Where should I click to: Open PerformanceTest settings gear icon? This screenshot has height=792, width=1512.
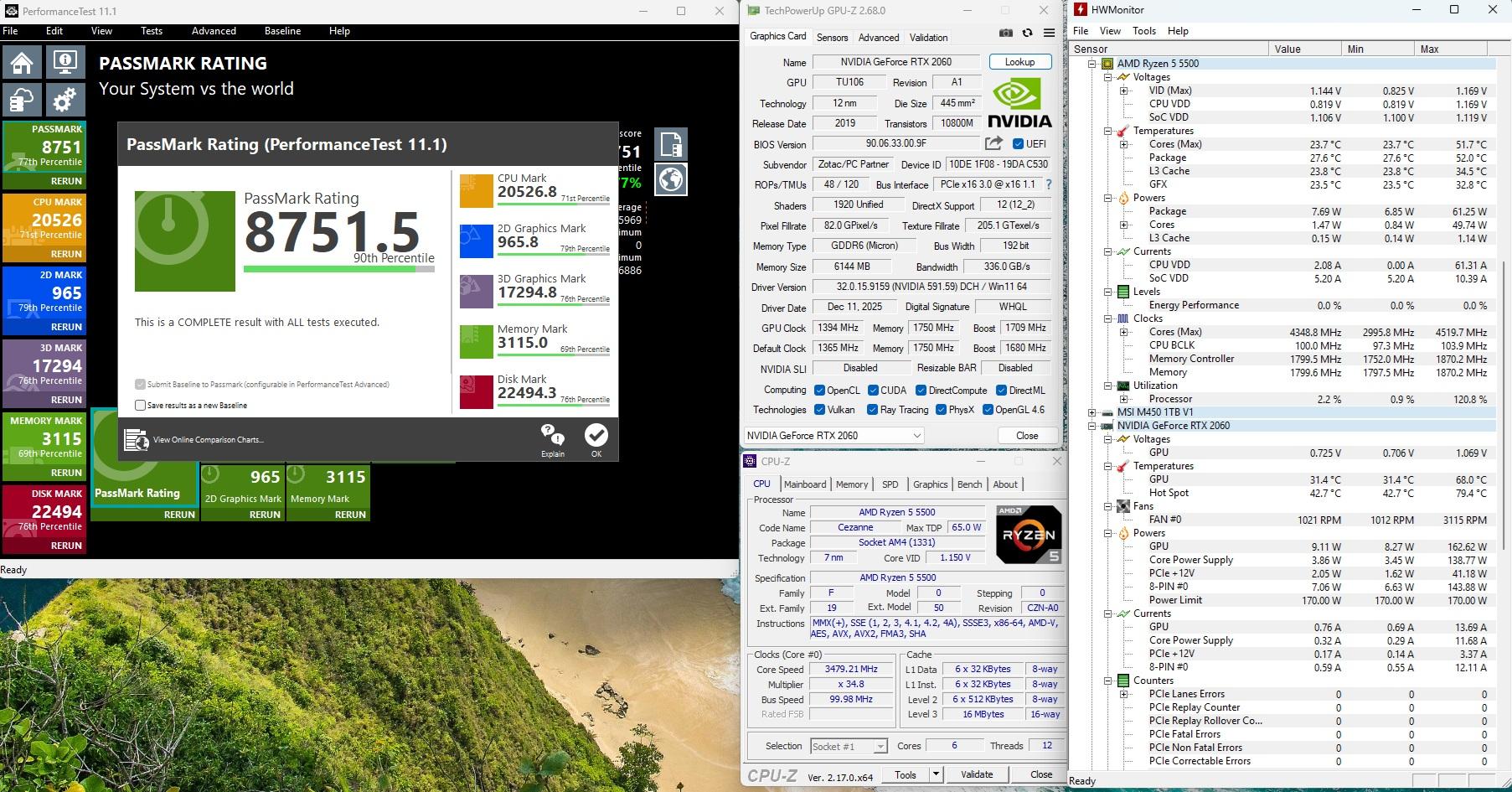point(65,101)
